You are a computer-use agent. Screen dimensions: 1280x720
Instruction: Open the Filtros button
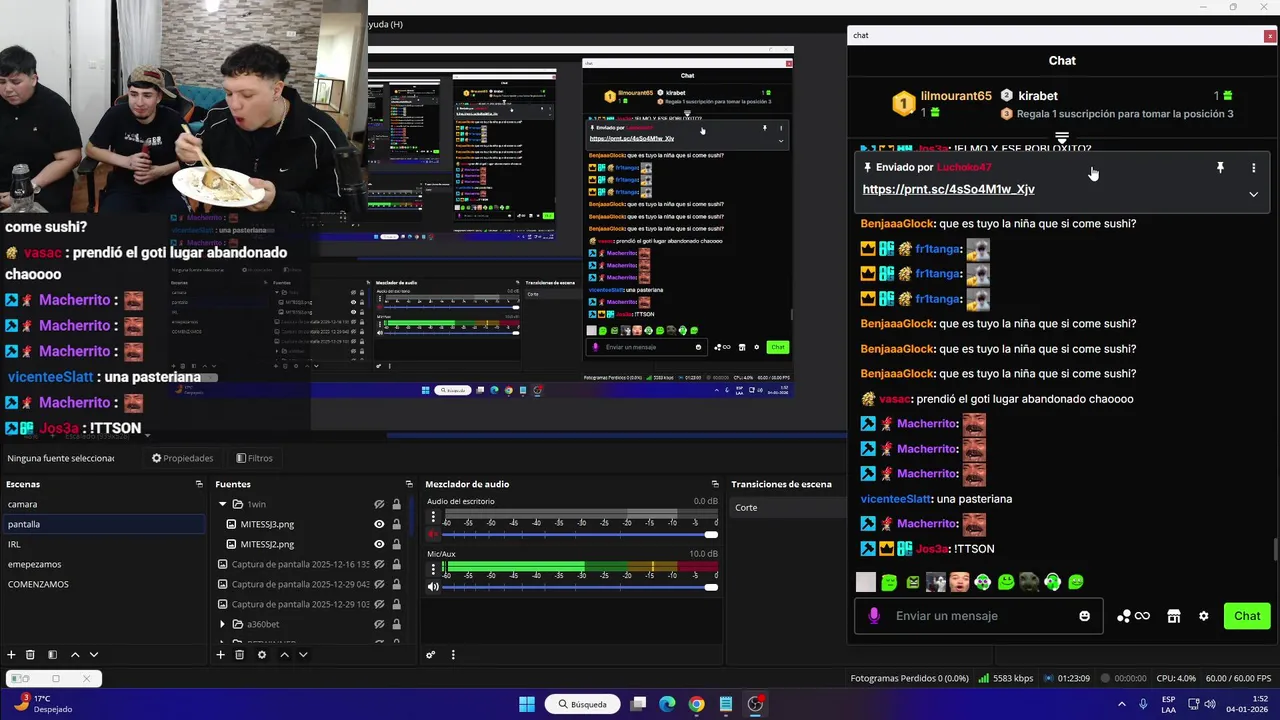[254, 458]
